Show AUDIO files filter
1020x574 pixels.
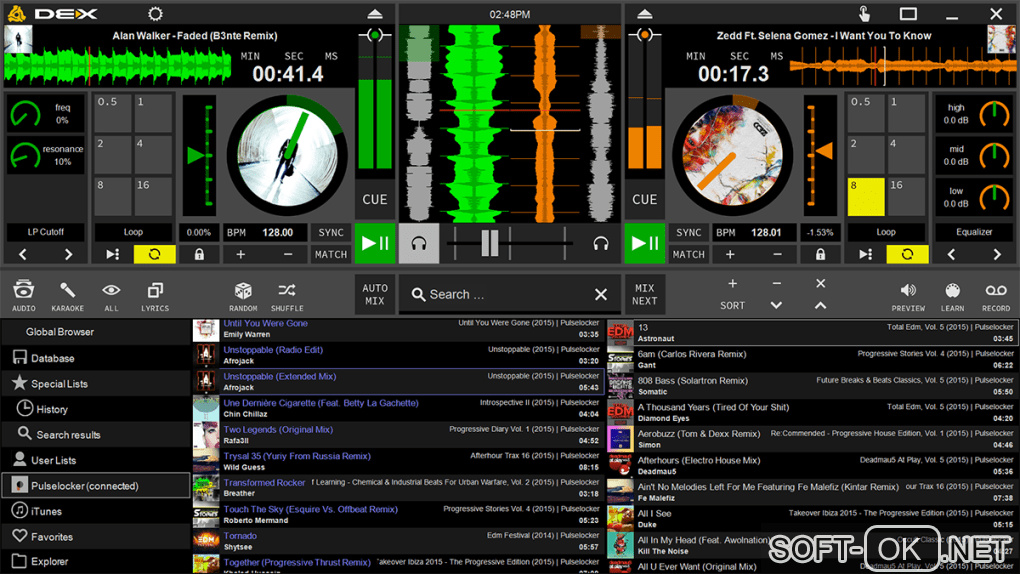click(23, 295)
